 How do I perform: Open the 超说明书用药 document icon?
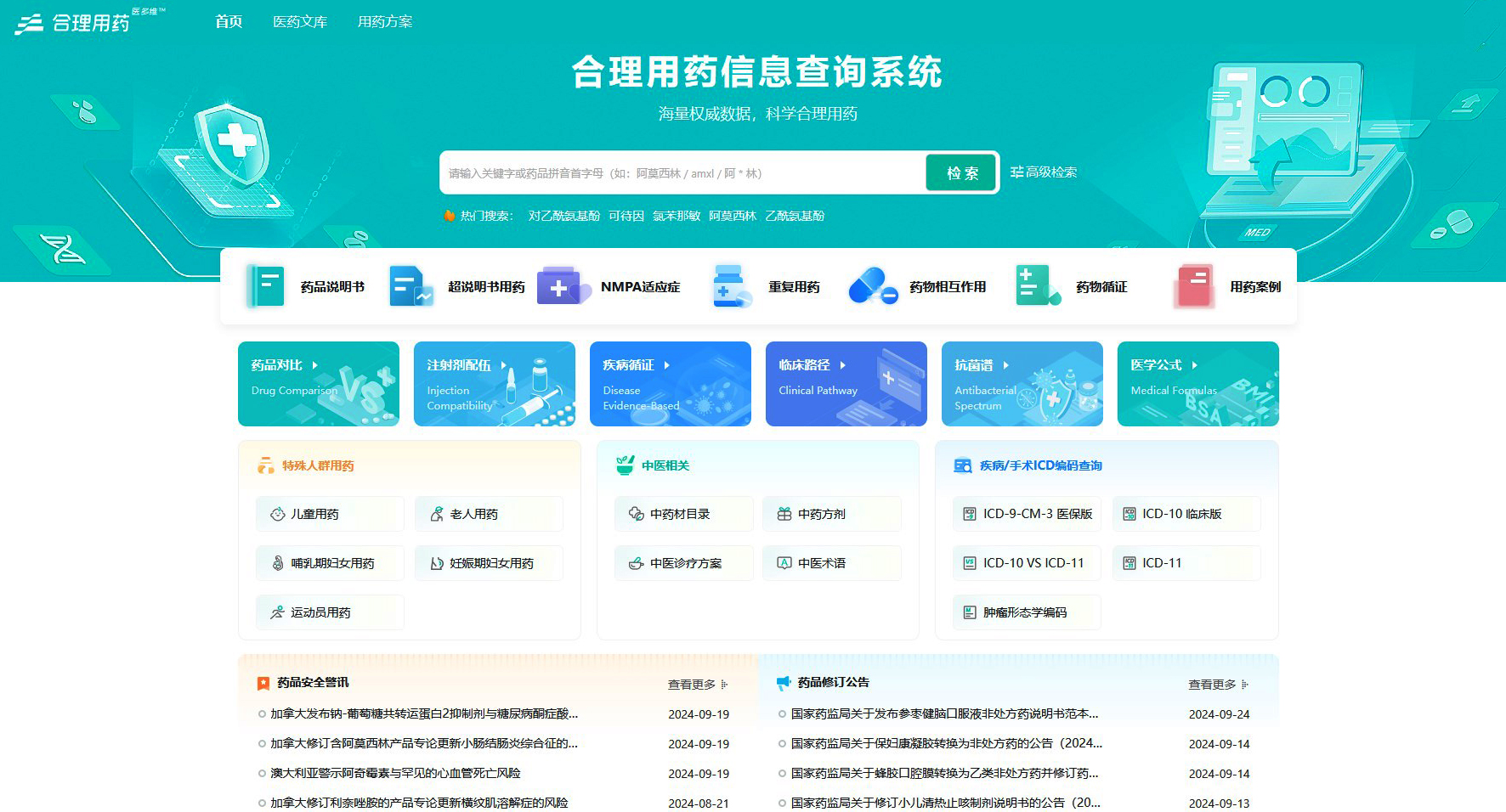[411, 286]
